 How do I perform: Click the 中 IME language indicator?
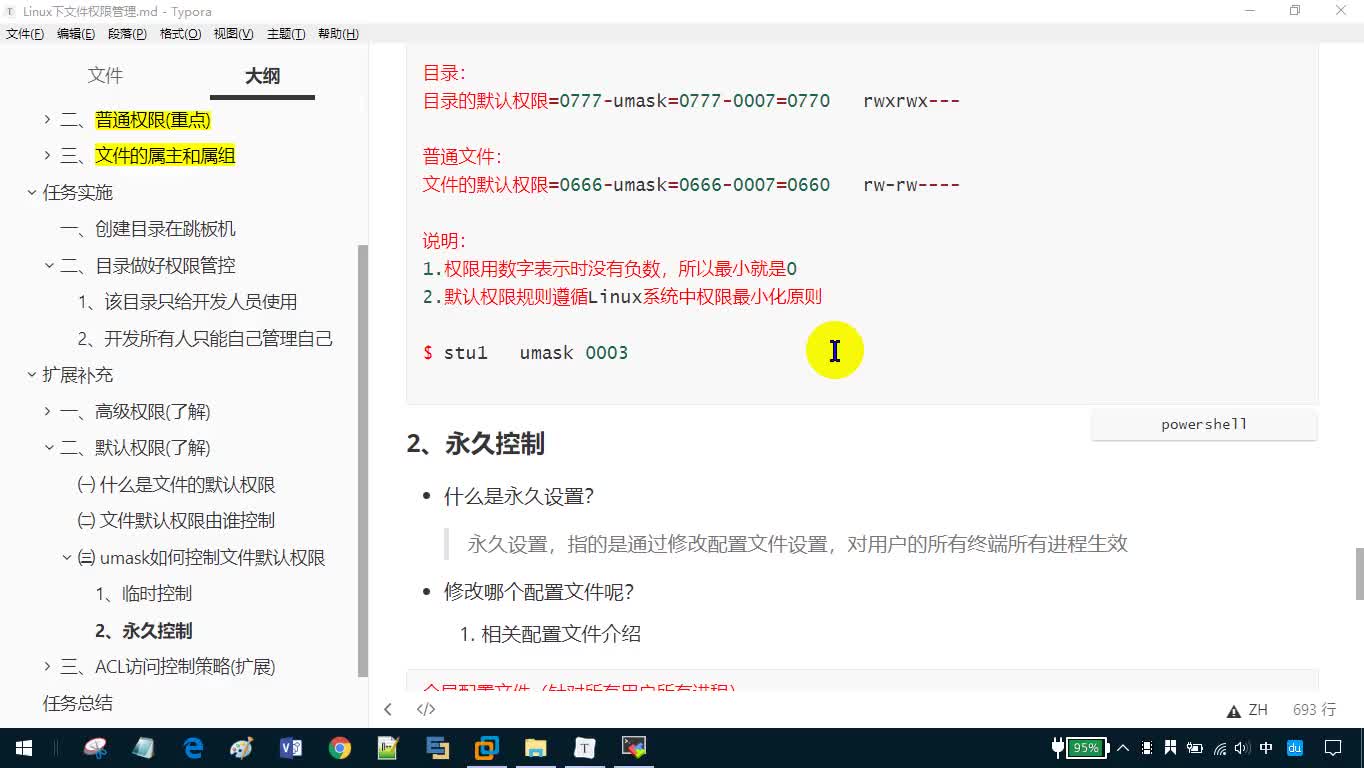click(x=1267, y=748)
